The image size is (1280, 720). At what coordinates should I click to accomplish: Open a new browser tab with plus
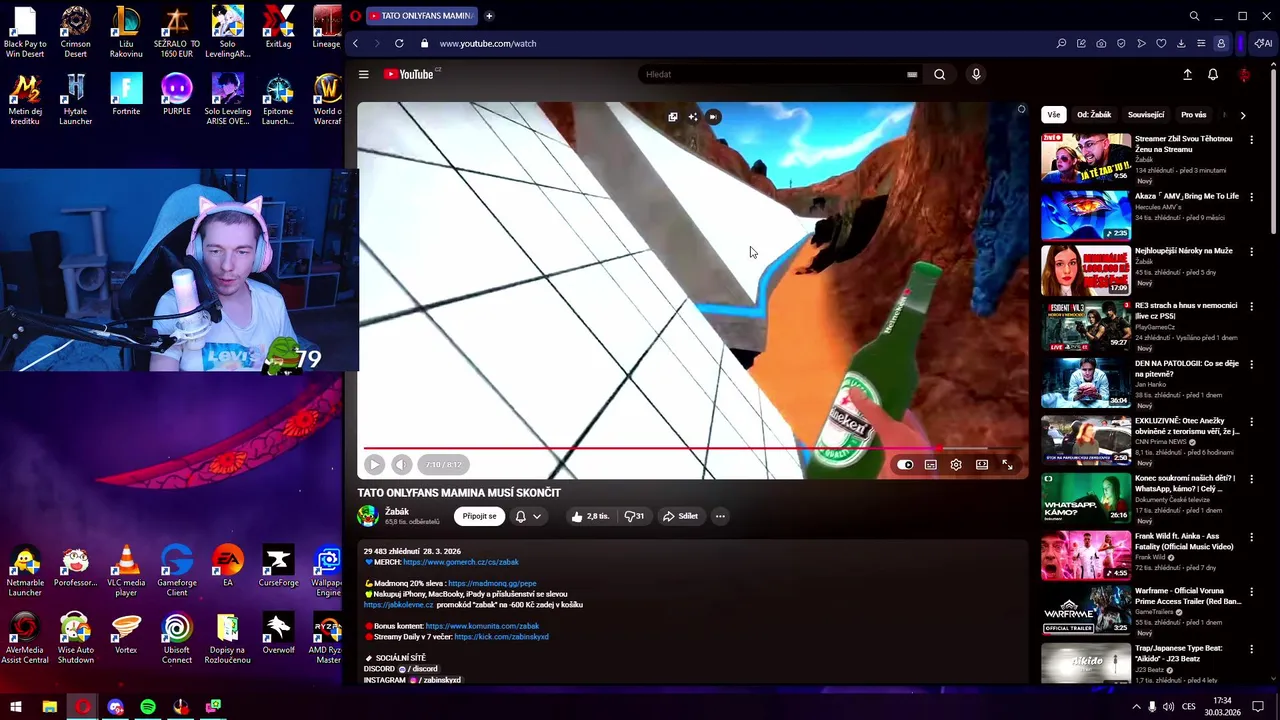(x=489, y=16)
